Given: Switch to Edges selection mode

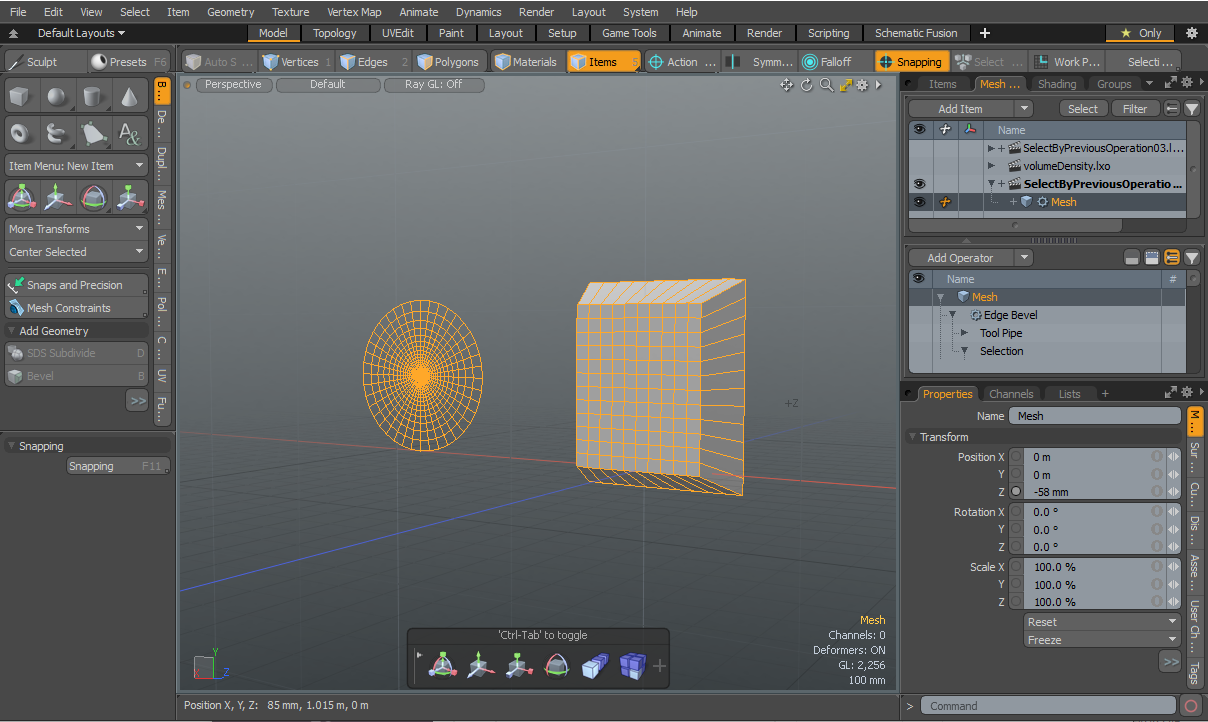Looking at the screenshot, I should click(x=373, y=62).
